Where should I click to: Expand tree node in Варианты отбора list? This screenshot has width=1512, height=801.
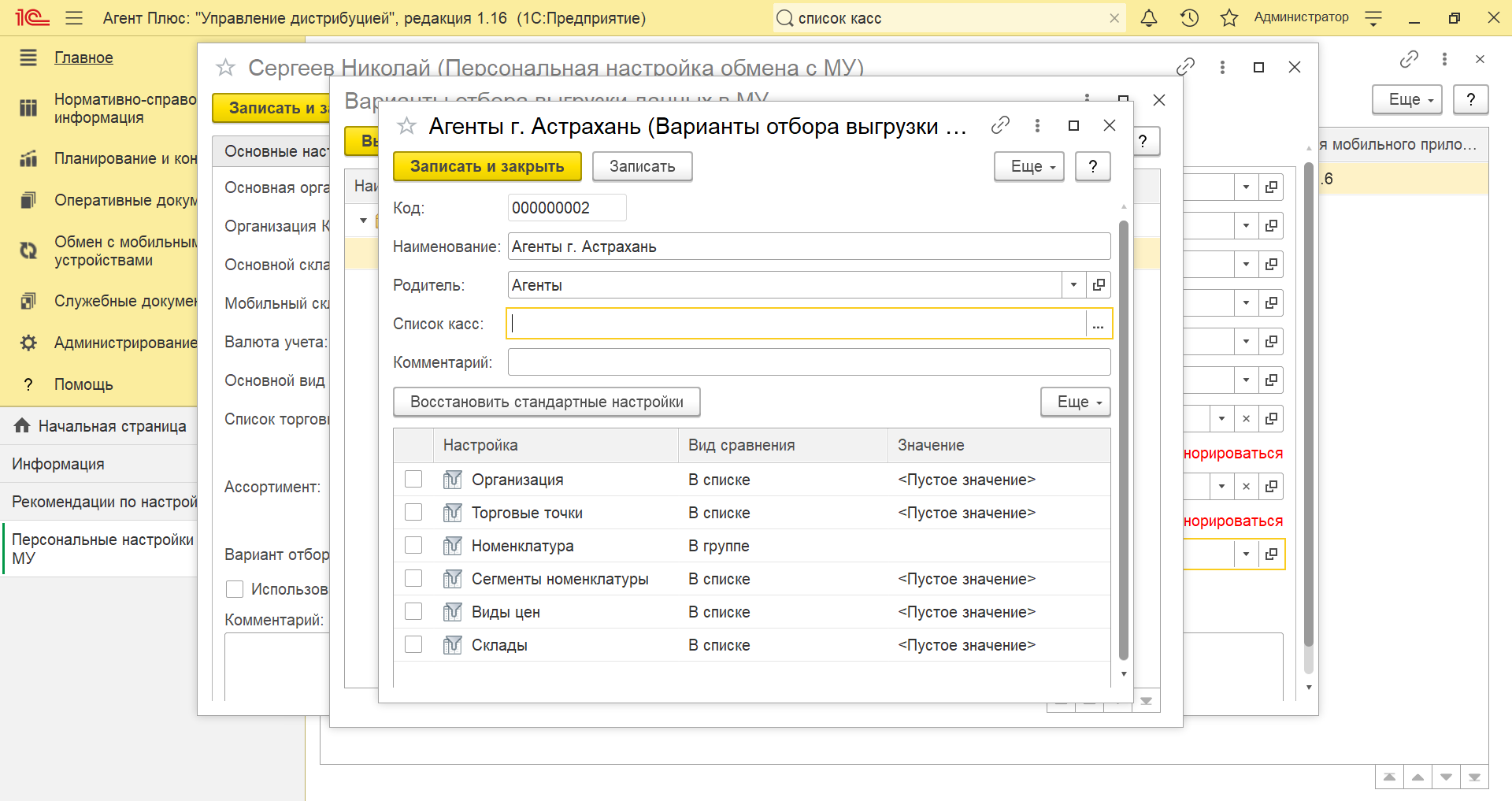coord(363,221)
